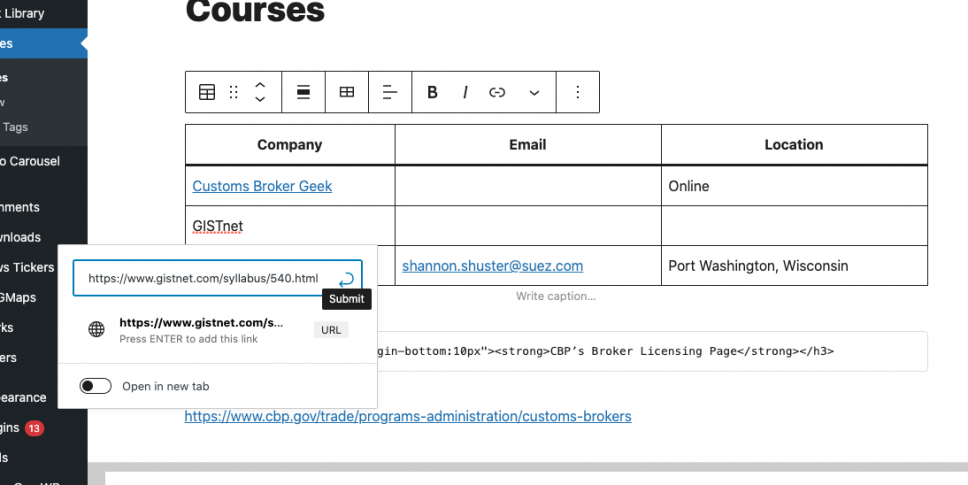Click the link URL input field
Screen dimensions: 968x485
pos(205,279)
